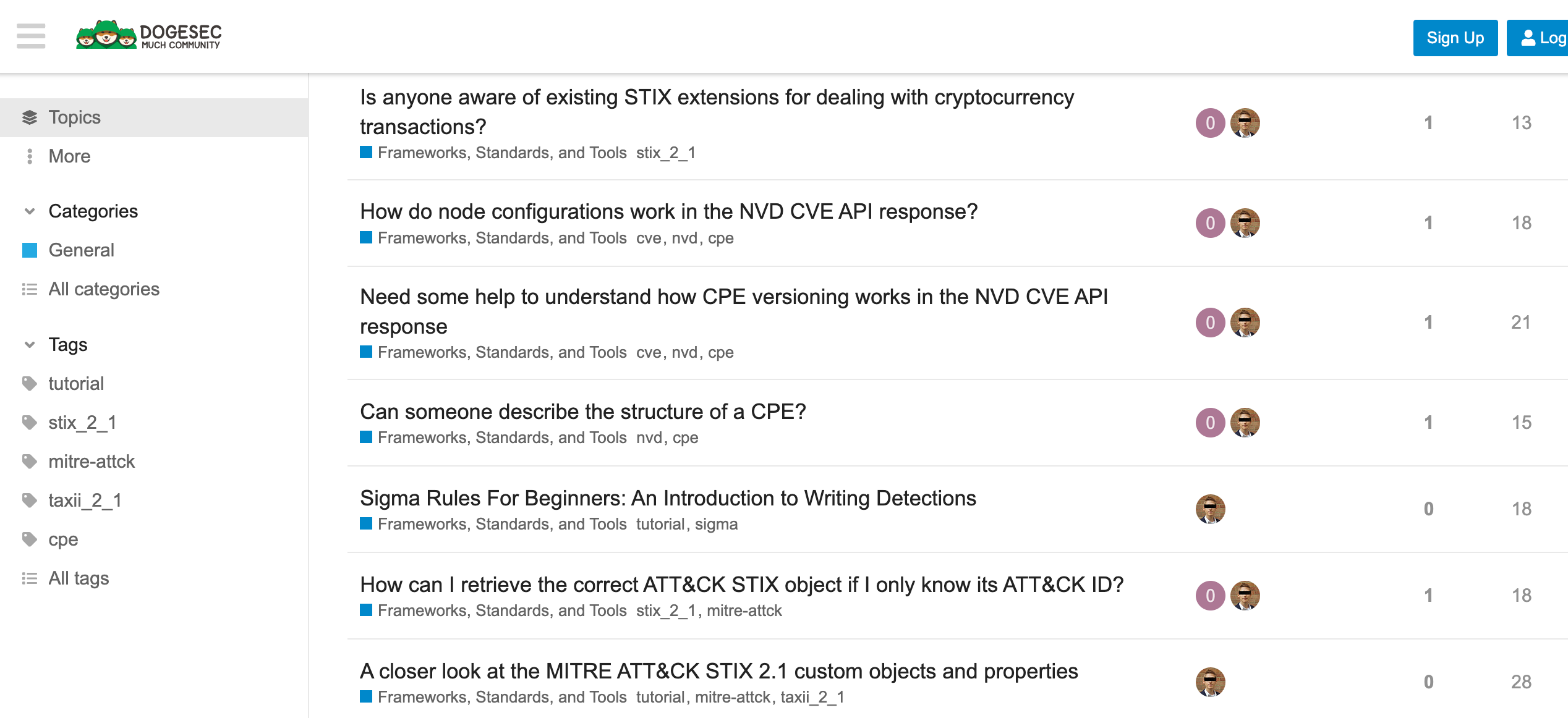The image size is (1568, 718).
Task: Open the NVD CVE API response topic
Action: click(668, 211)
